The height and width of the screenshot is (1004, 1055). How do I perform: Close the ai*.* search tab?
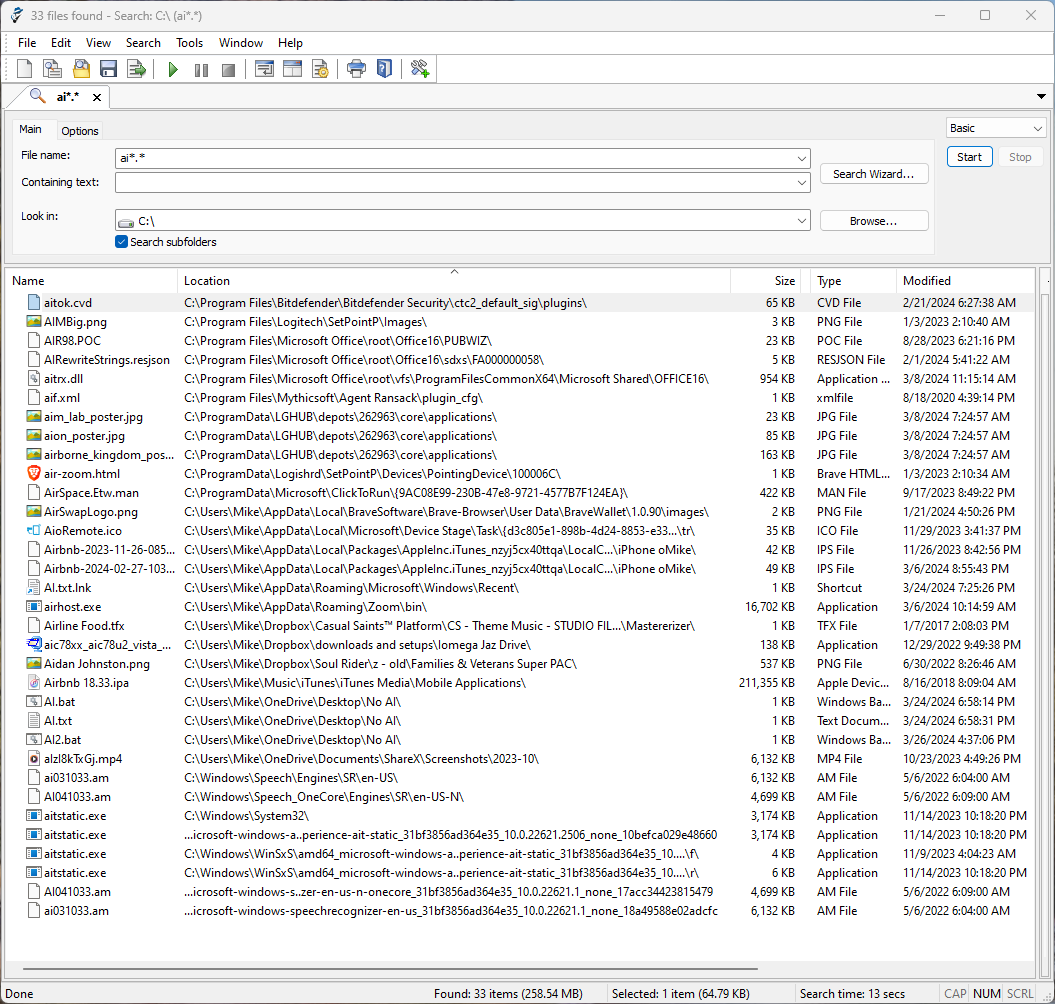97,97
